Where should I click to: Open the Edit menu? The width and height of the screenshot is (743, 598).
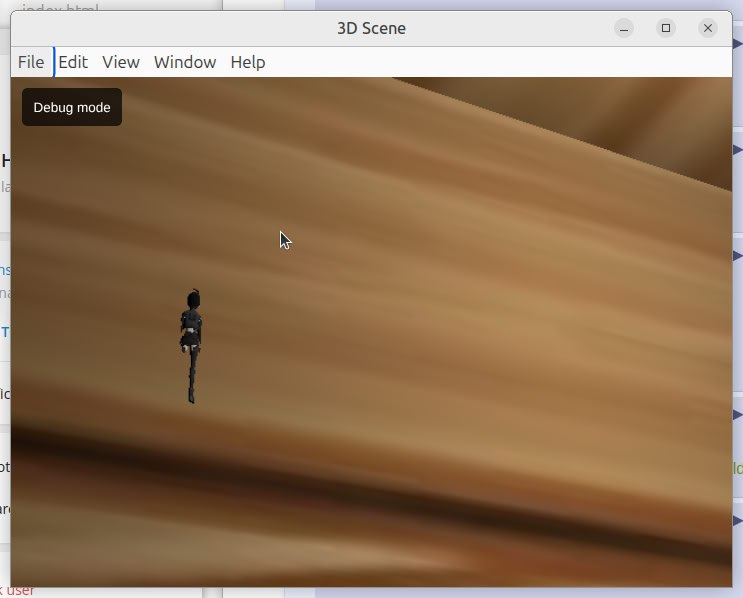coord(73,62)
